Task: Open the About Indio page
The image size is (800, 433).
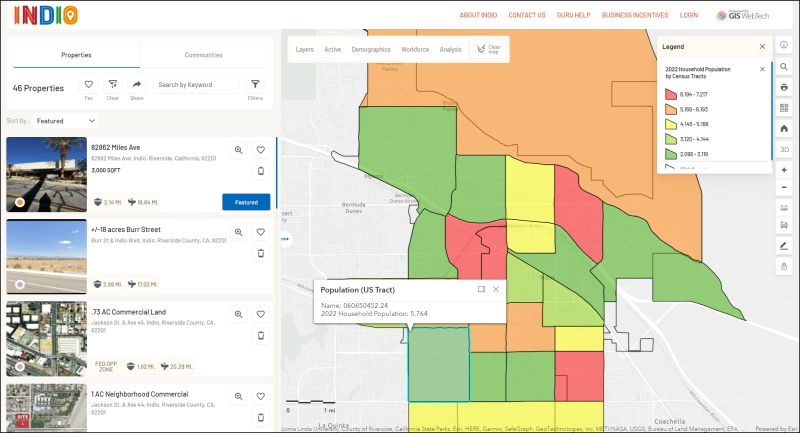Action: click(x=478, y=15)
